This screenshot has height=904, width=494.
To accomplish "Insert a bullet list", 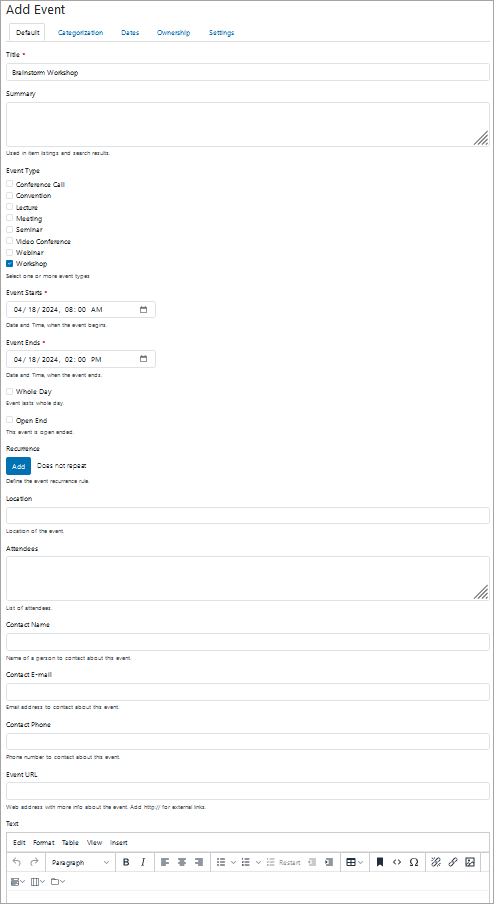I will point(221,862).
